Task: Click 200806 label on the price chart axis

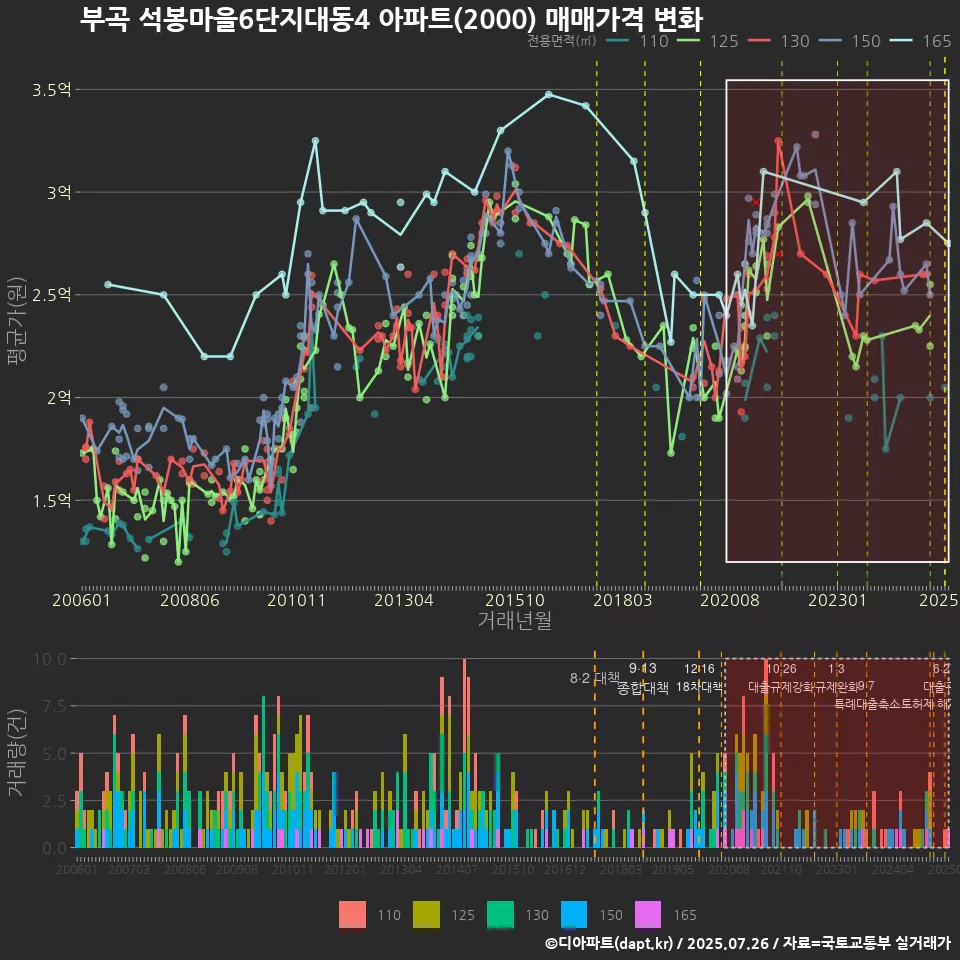Action: 190,600
